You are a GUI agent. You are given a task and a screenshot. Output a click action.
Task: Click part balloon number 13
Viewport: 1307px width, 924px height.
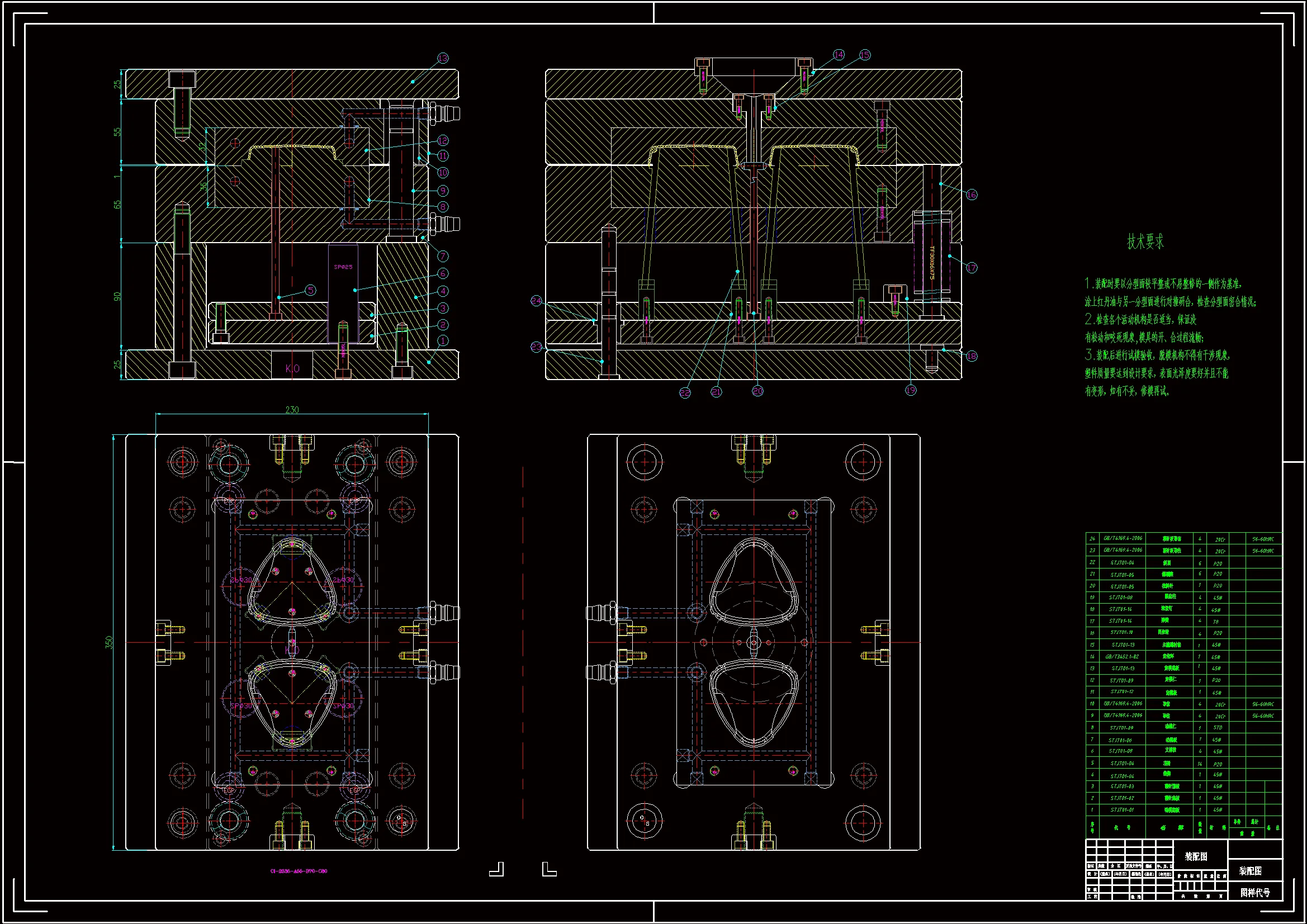pyautogui.click(x=443, y=58)
